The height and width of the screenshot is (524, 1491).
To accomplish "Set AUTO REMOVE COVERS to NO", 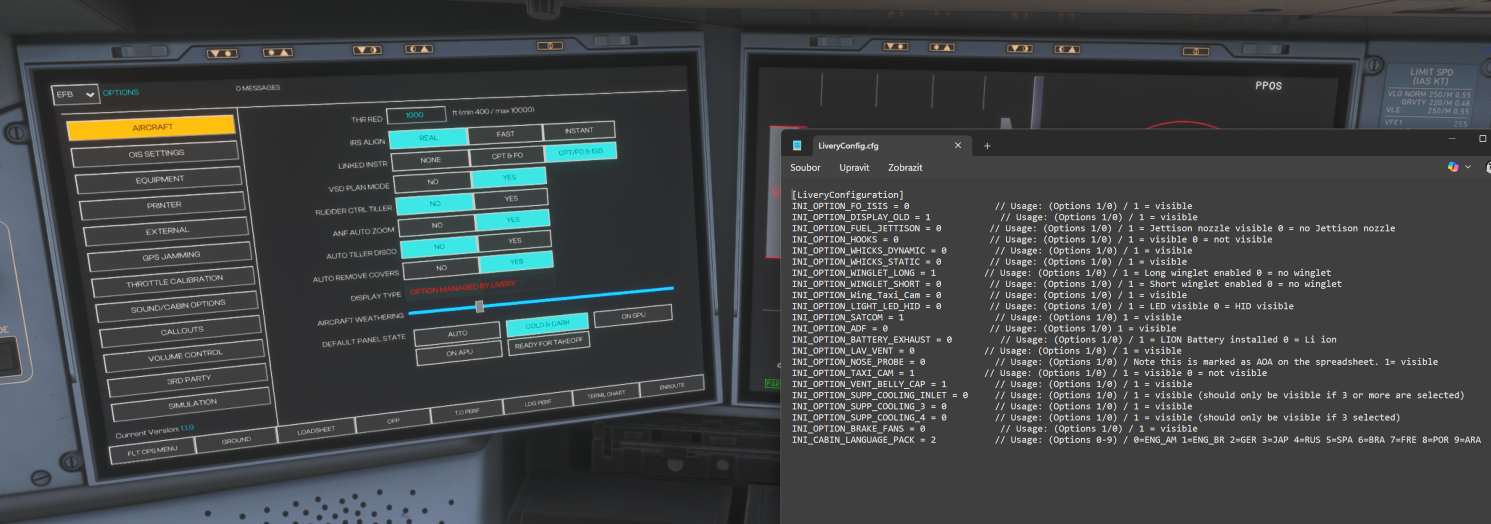I will click(x=441, y=268).
